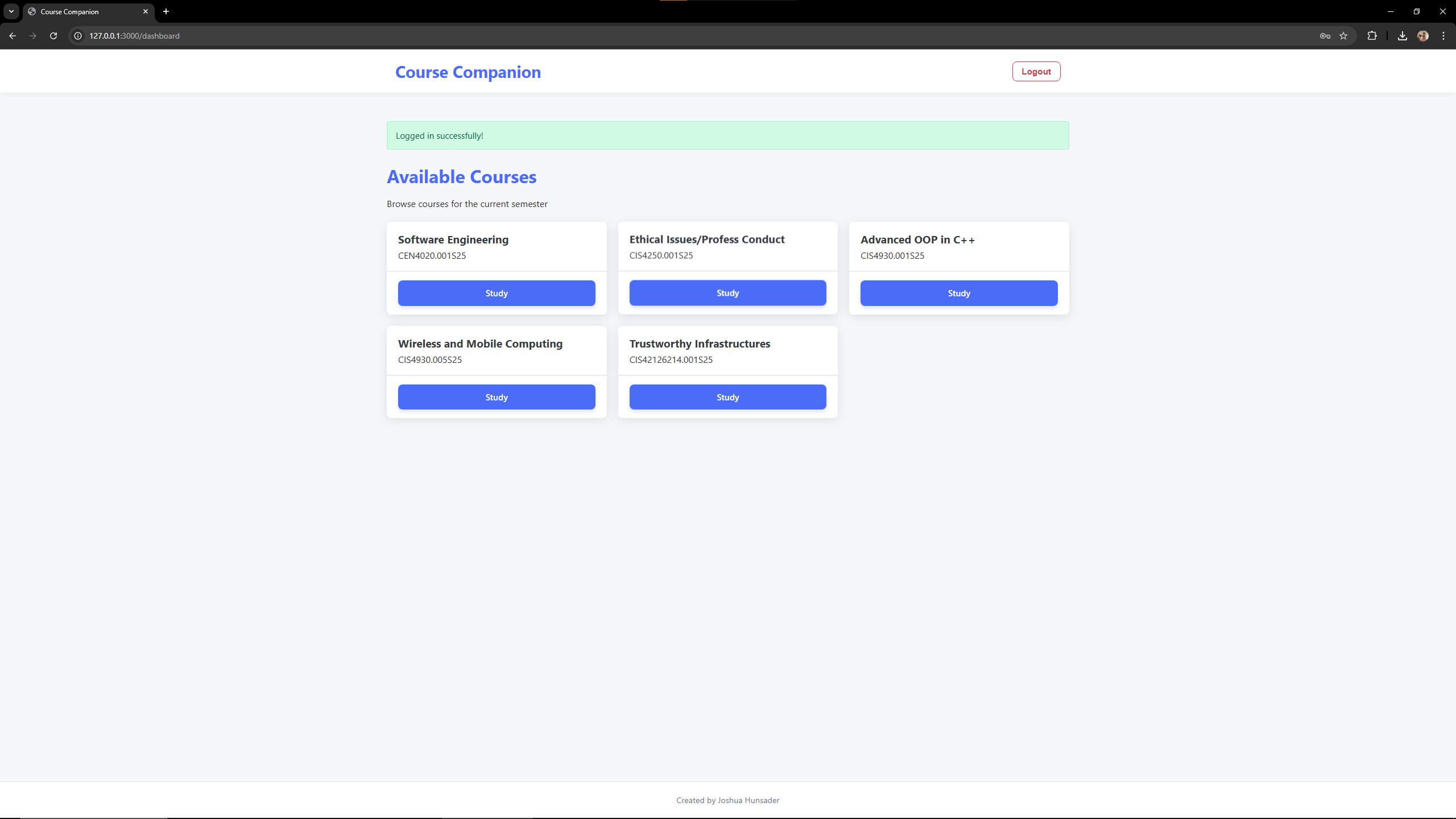This screenshot has width=1456, height=819.
Task: Open the site information icon in address bar
Action: pyautogui.click(x=78, y=36)
